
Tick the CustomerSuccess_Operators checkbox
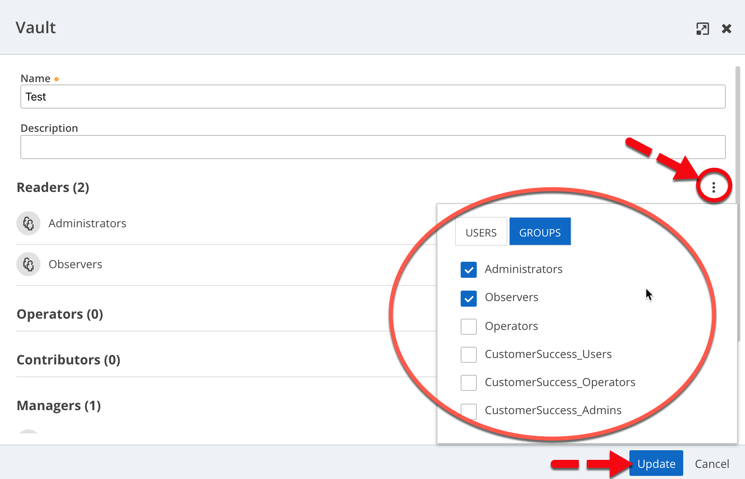[x=468, y=382]
